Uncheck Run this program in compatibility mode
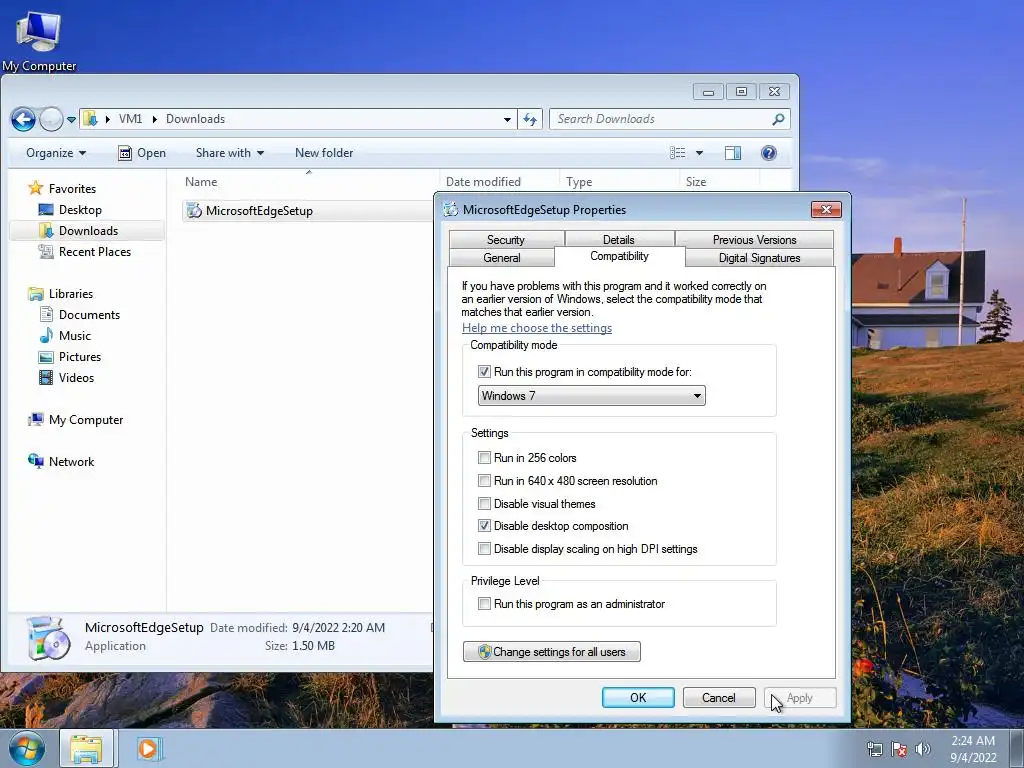Screen dimensions: 1024x768 (484, 372)
